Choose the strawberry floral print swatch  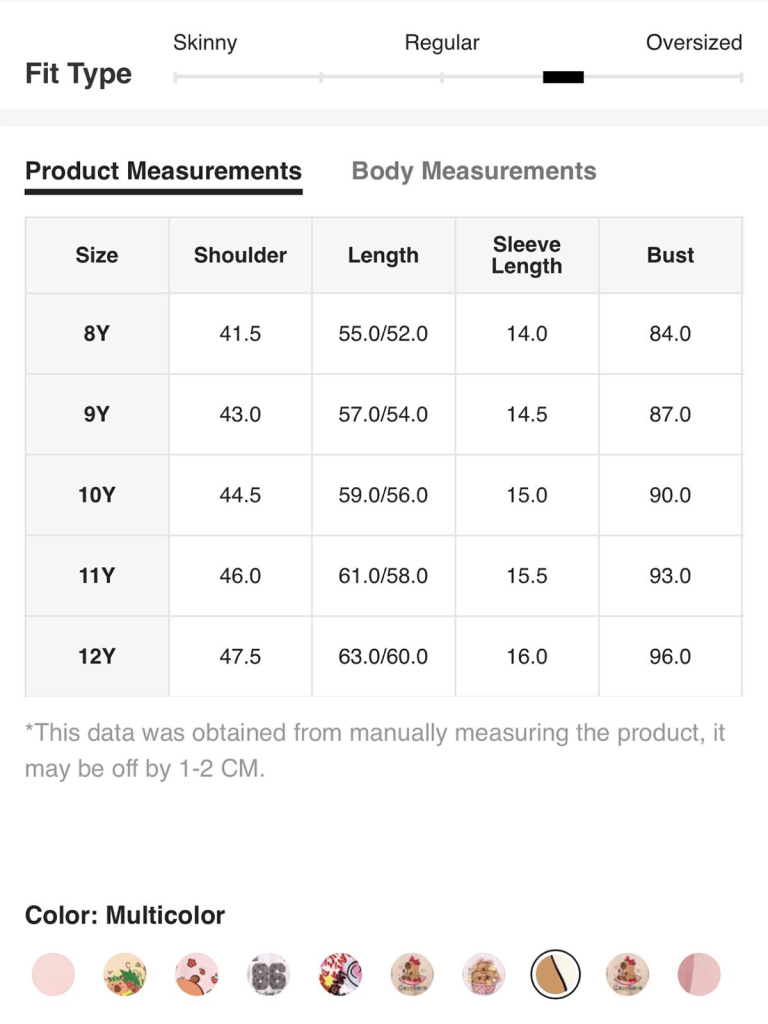(125, 974)
